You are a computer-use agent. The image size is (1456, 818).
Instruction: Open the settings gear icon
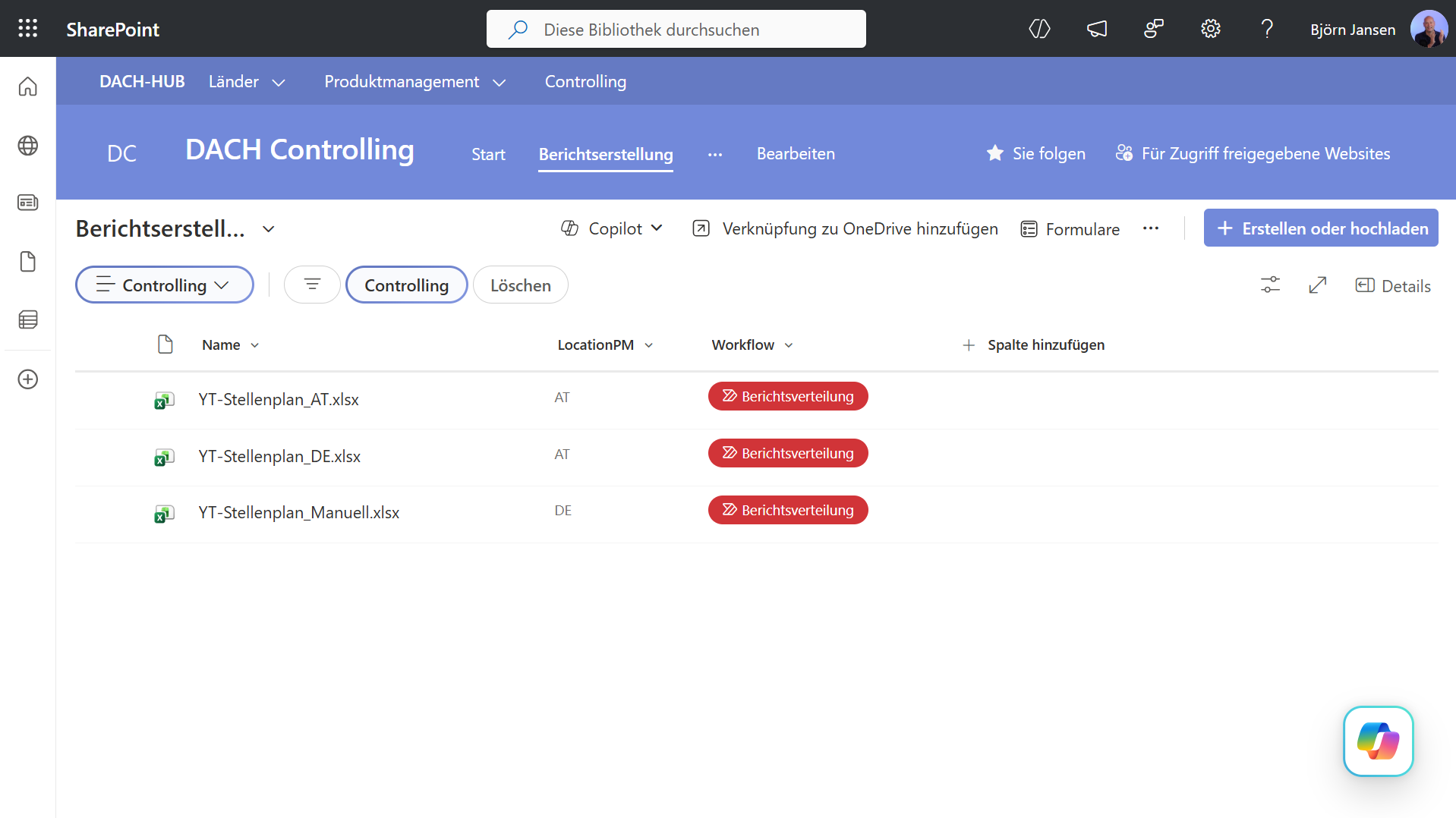[x=1210, y=29]
